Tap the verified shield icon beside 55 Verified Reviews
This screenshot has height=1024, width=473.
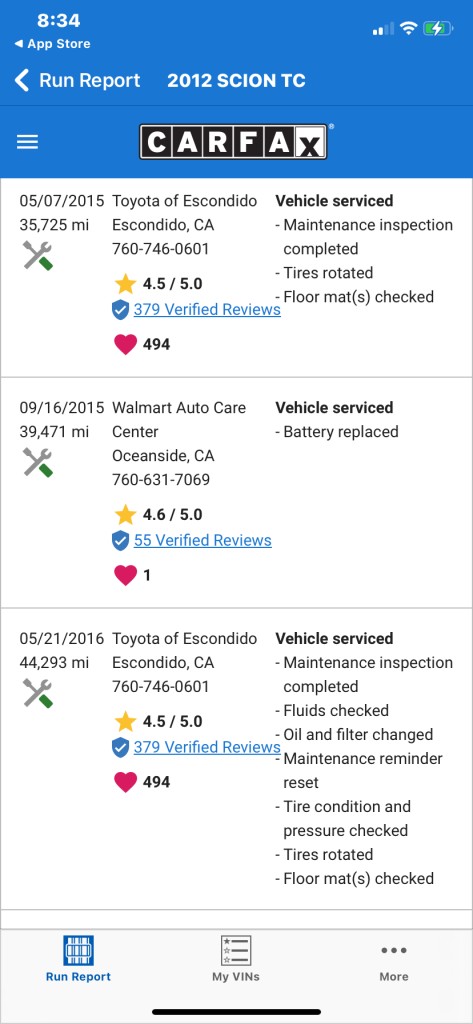coord(120,541)
